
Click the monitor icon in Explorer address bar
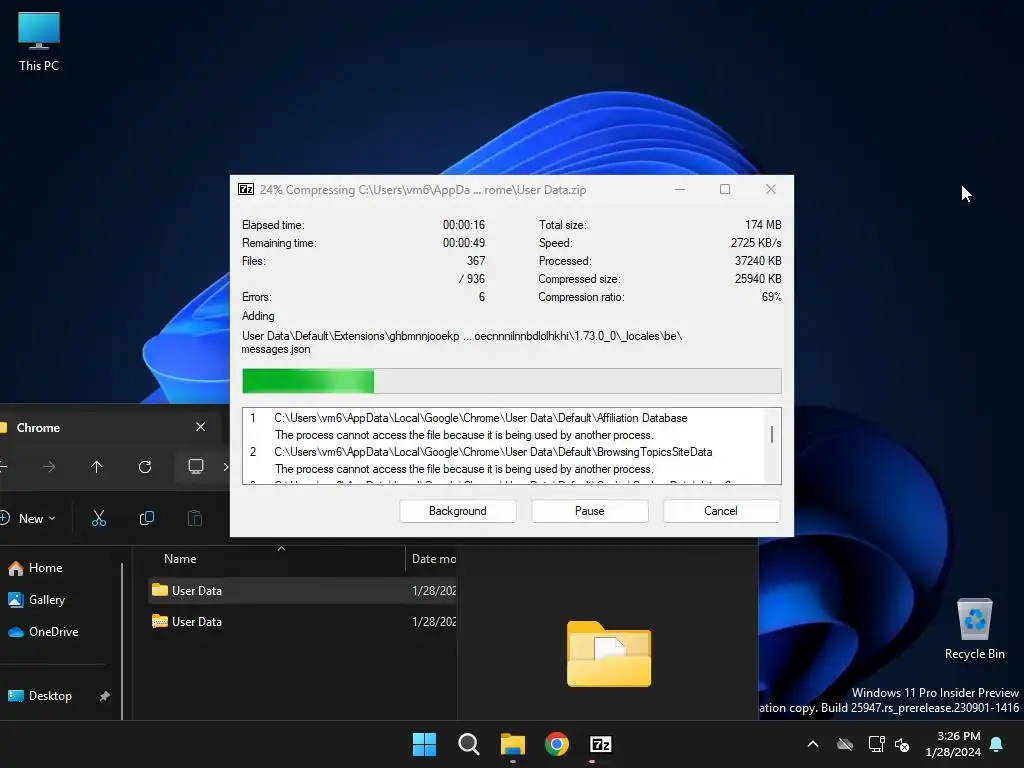[x=196, y=466]
